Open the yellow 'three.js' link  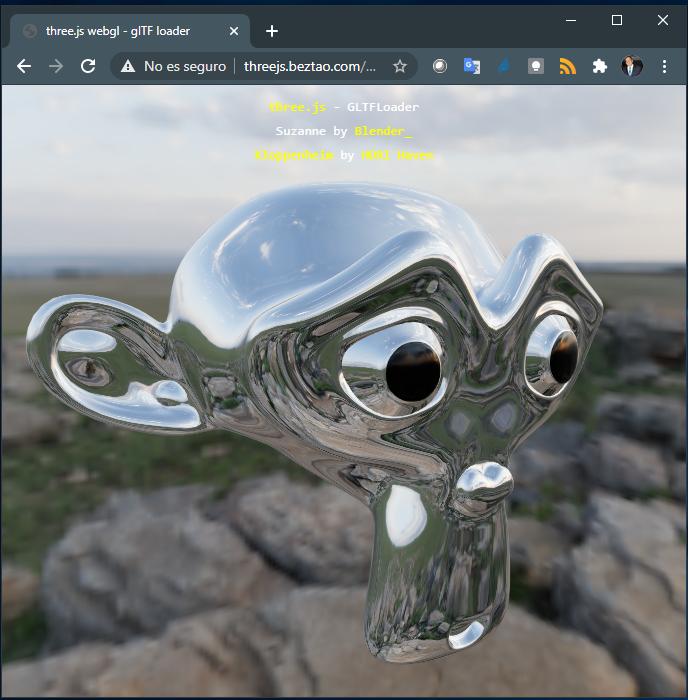pyautogui.click(x=295, y=107)
